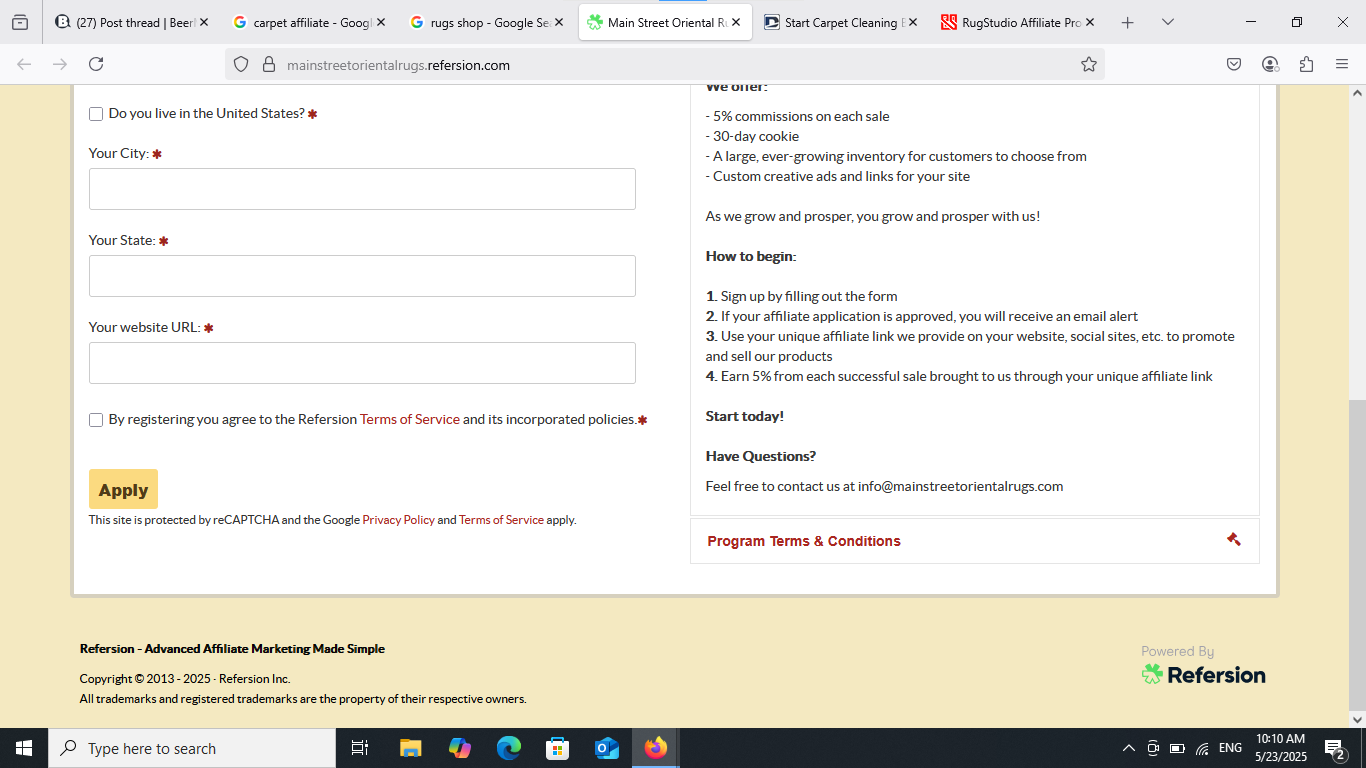1366x768 pixels.
Task: Click the Firefox View icon in the tab bar
Action: (20, 22)
